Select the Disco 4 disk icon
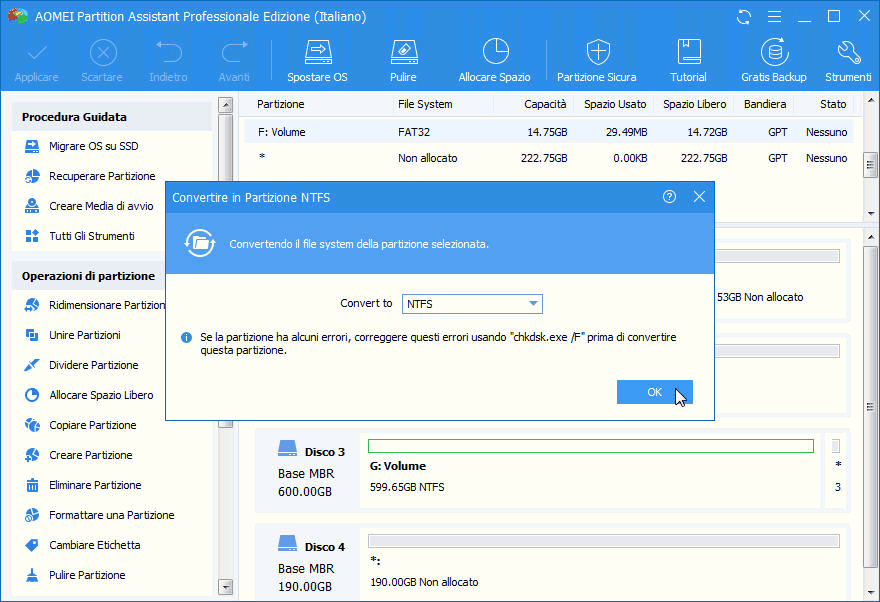This screenshot has width=880, height=602. tap(287, 544)
